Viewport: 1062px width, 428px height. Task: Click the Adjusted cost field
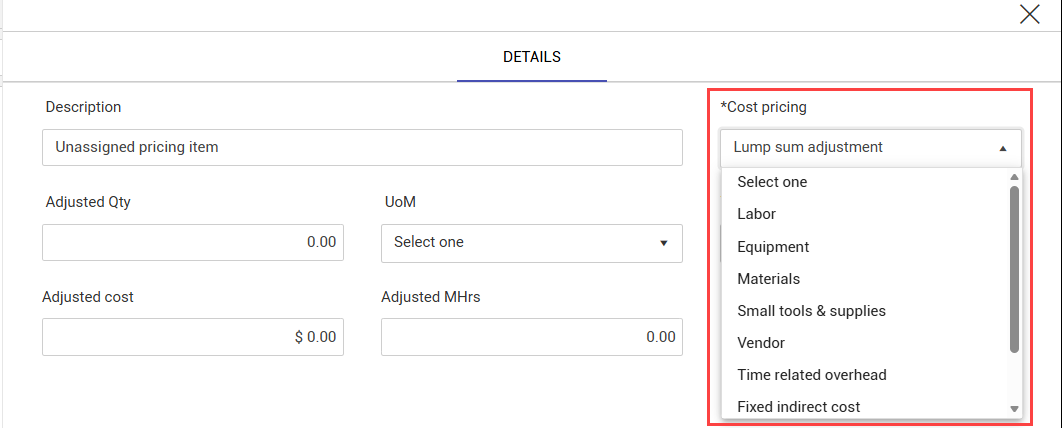point(193,337)
